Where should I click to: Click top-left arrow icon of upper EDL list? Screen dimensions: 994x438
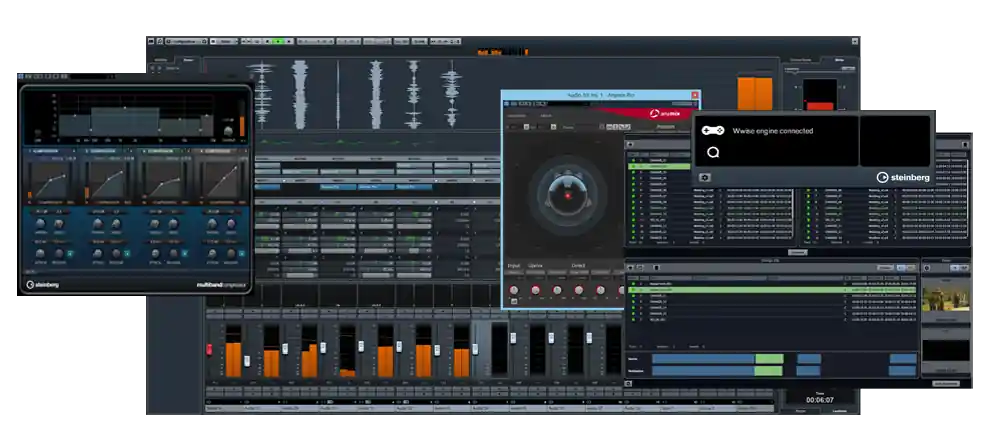pyautogui.click(x=631, y=145)
